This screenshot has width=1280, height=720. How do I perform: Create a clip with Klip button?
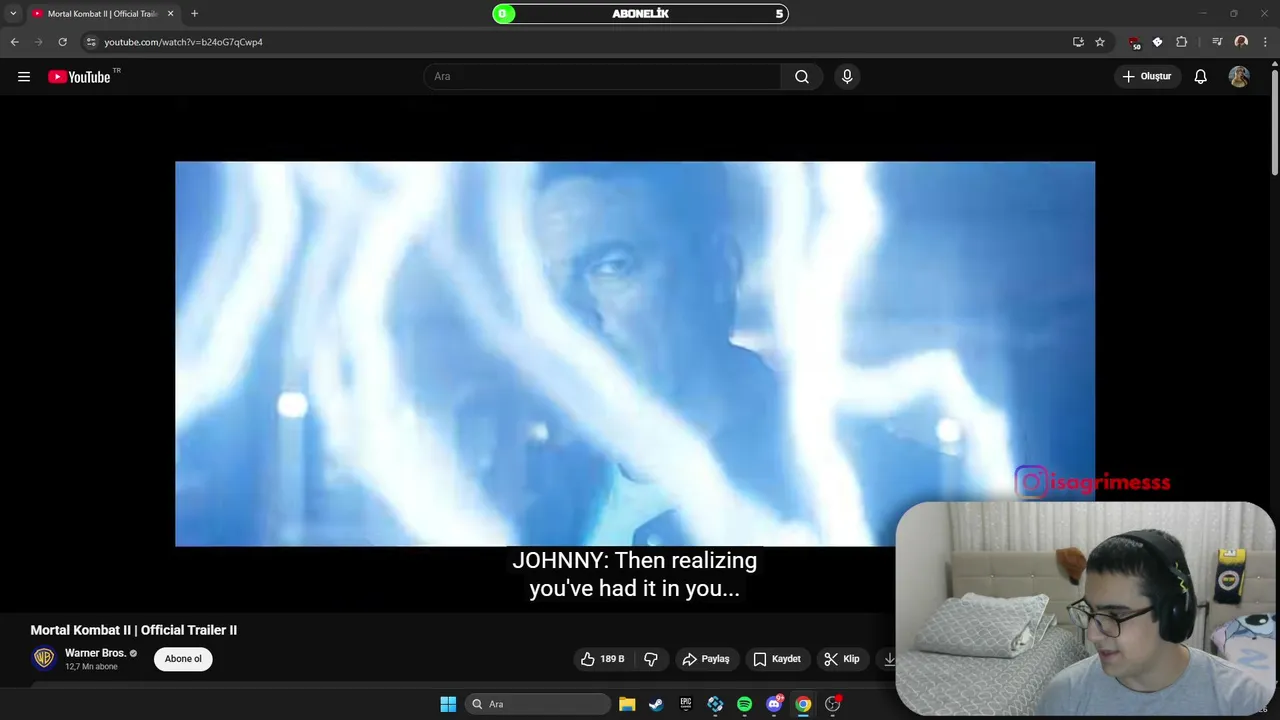pos(842,659)
